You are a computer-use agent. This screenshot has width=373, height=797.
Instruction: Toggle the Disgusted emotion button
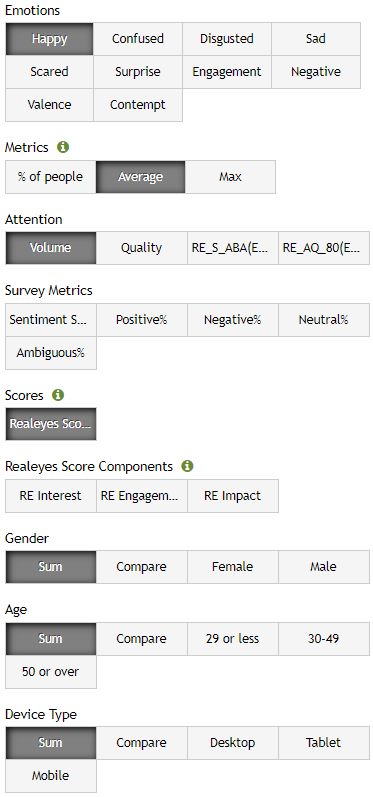pyautogui.click(x=227, y=39)
